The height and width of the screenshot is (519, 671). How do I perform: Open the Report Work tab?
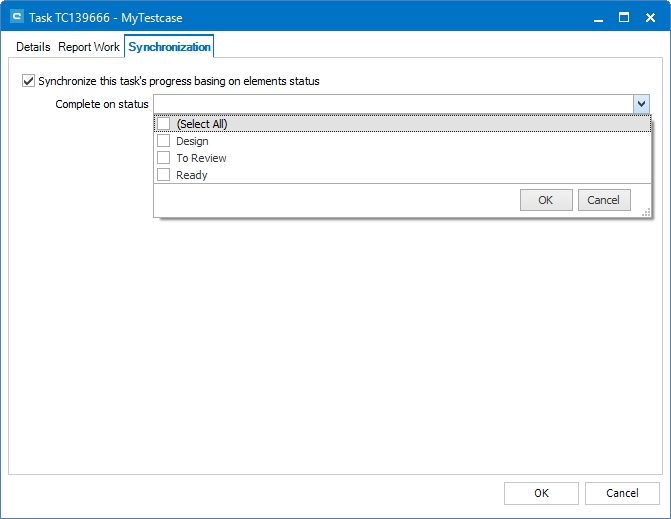[x=89, y=47]
